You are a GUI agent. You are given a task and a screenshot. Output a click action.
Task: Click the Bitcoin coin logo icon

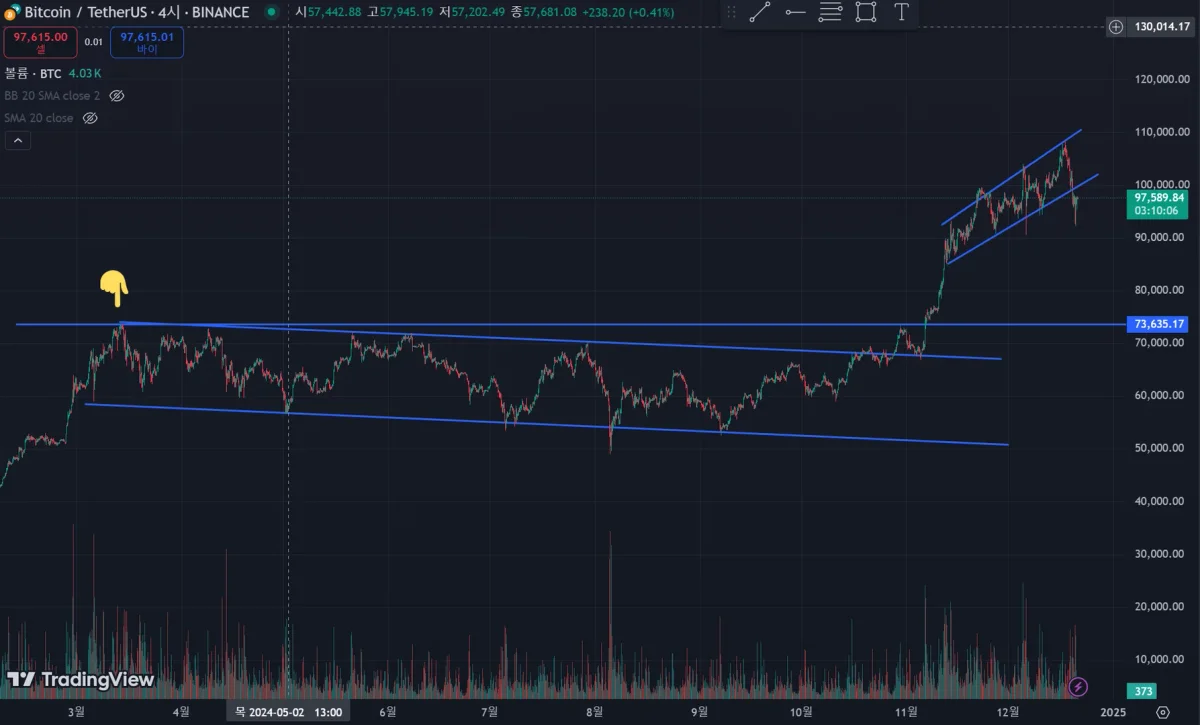point(10,13)
